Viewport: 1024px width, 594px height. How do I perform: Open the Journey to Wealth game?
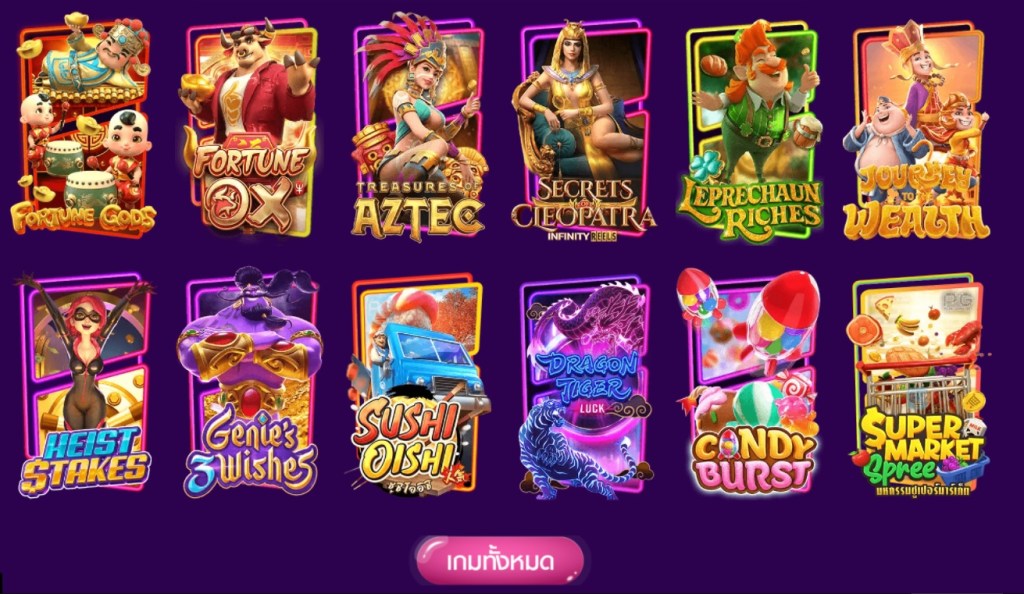[x=916, y=129]
